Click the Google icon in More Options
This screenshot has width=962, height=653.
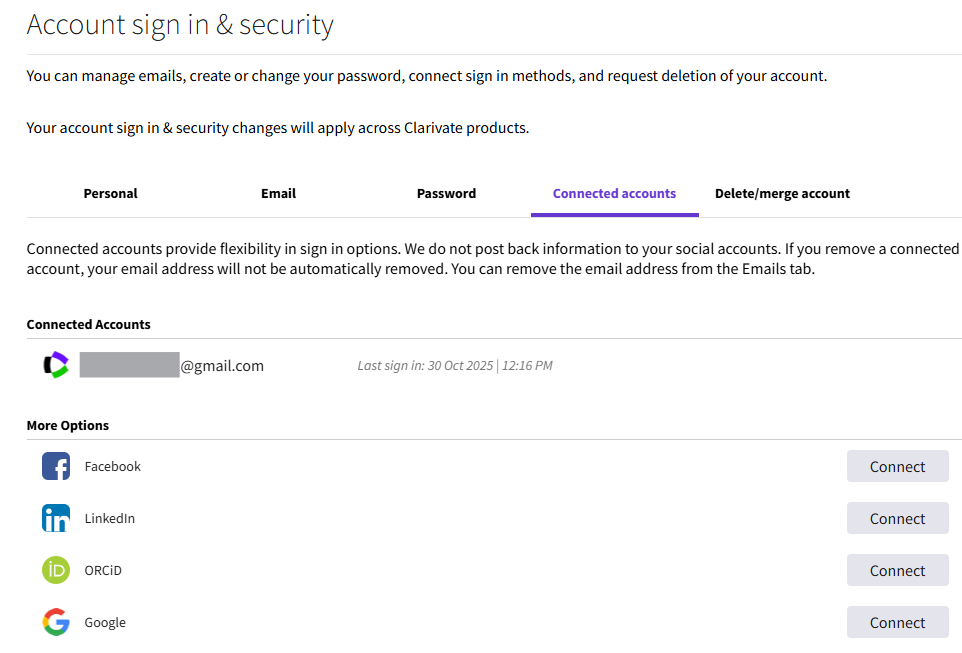[57, 622]
